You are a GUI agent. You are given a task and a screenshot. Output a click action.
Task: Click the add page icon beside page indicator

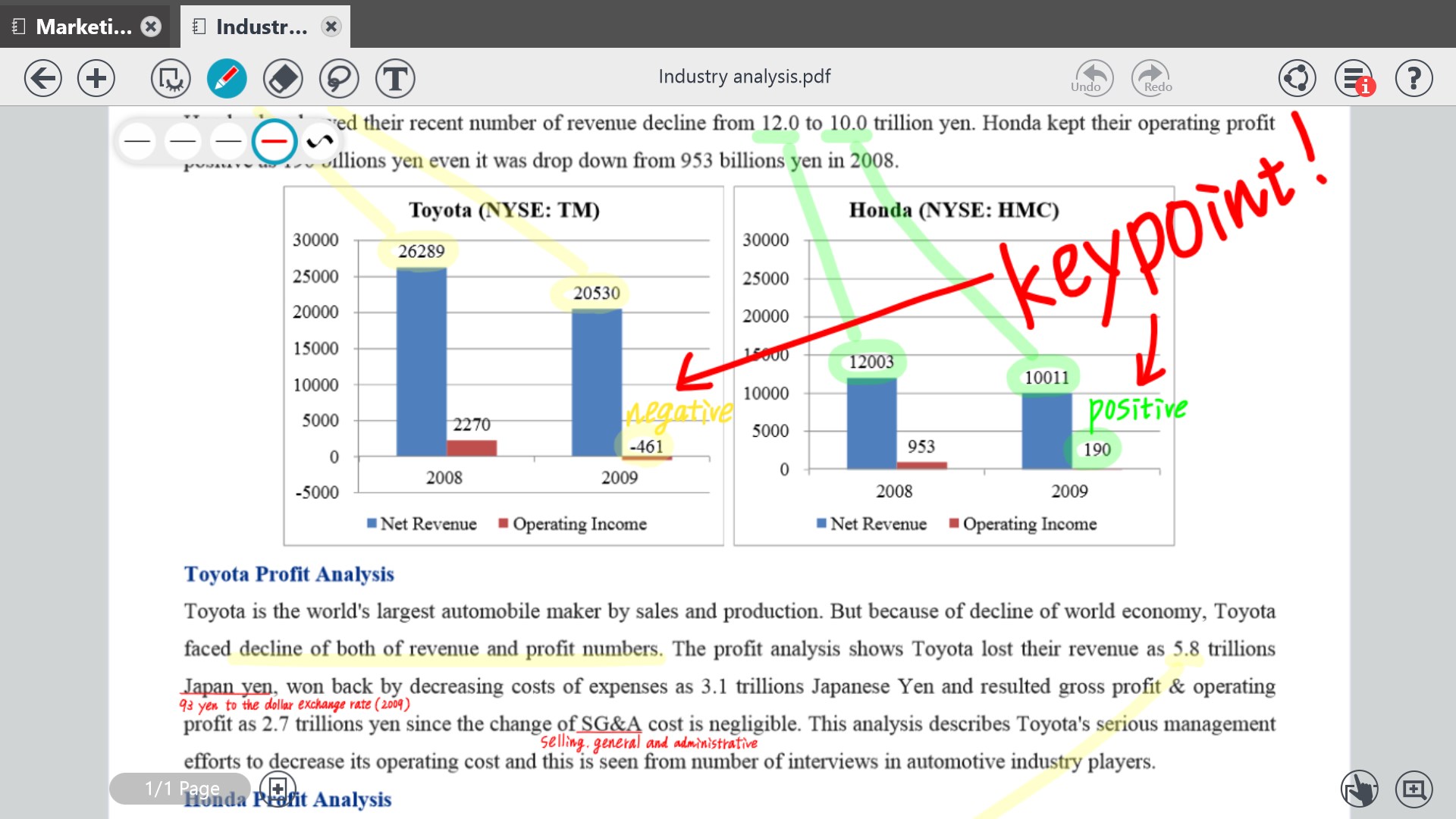pyautogui.click(x=278, y=788)
